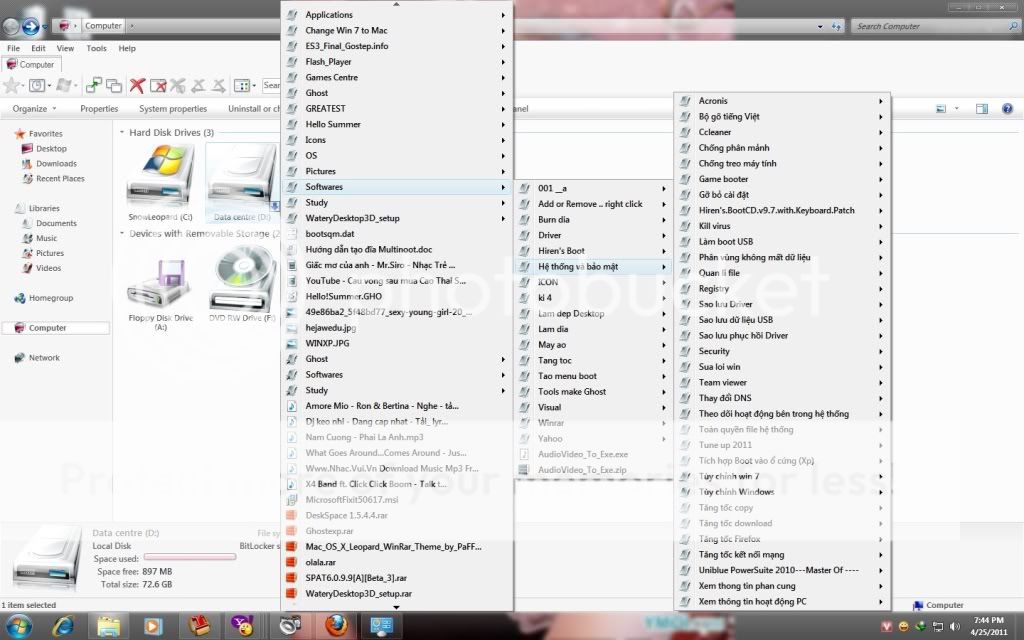Open the Kill virus menu entry
1024x640 pixels.
pos(782,226)
